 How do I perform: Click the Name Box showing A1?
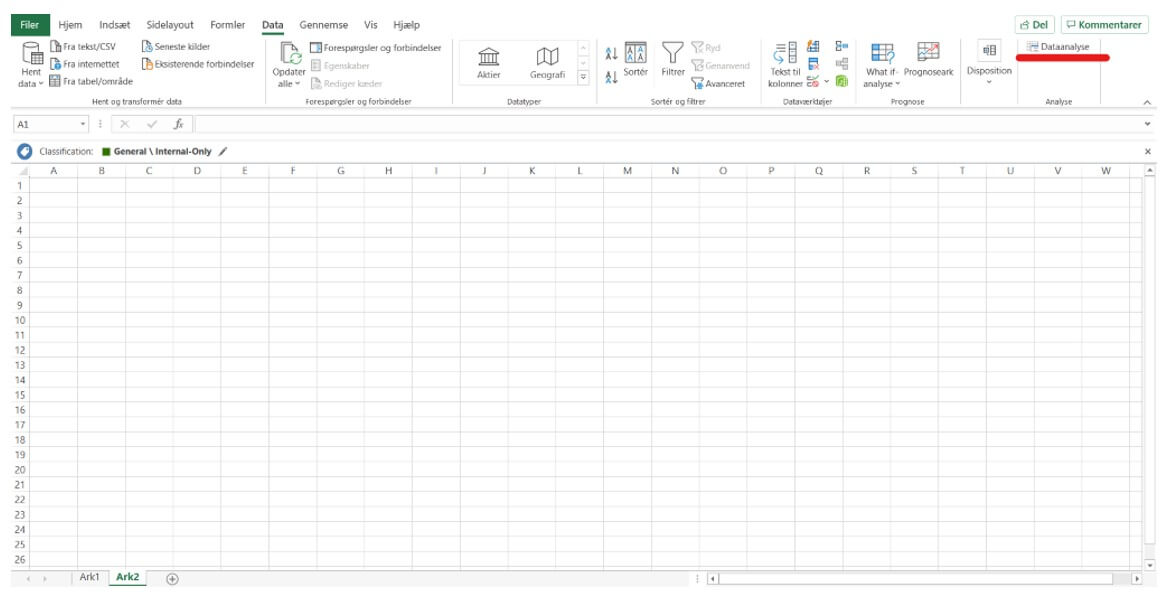click(45, 124)
